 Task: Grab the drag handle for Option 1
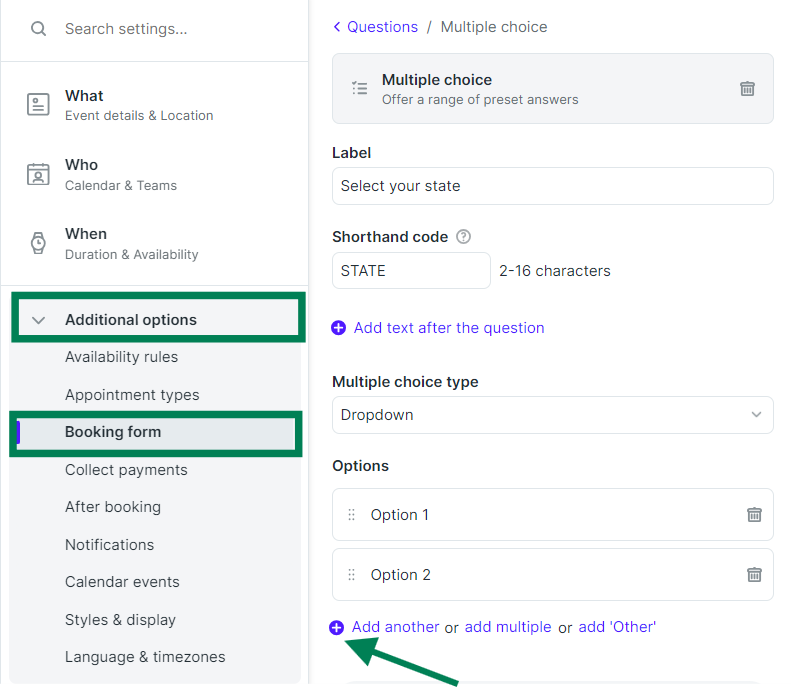pos(352,514)
